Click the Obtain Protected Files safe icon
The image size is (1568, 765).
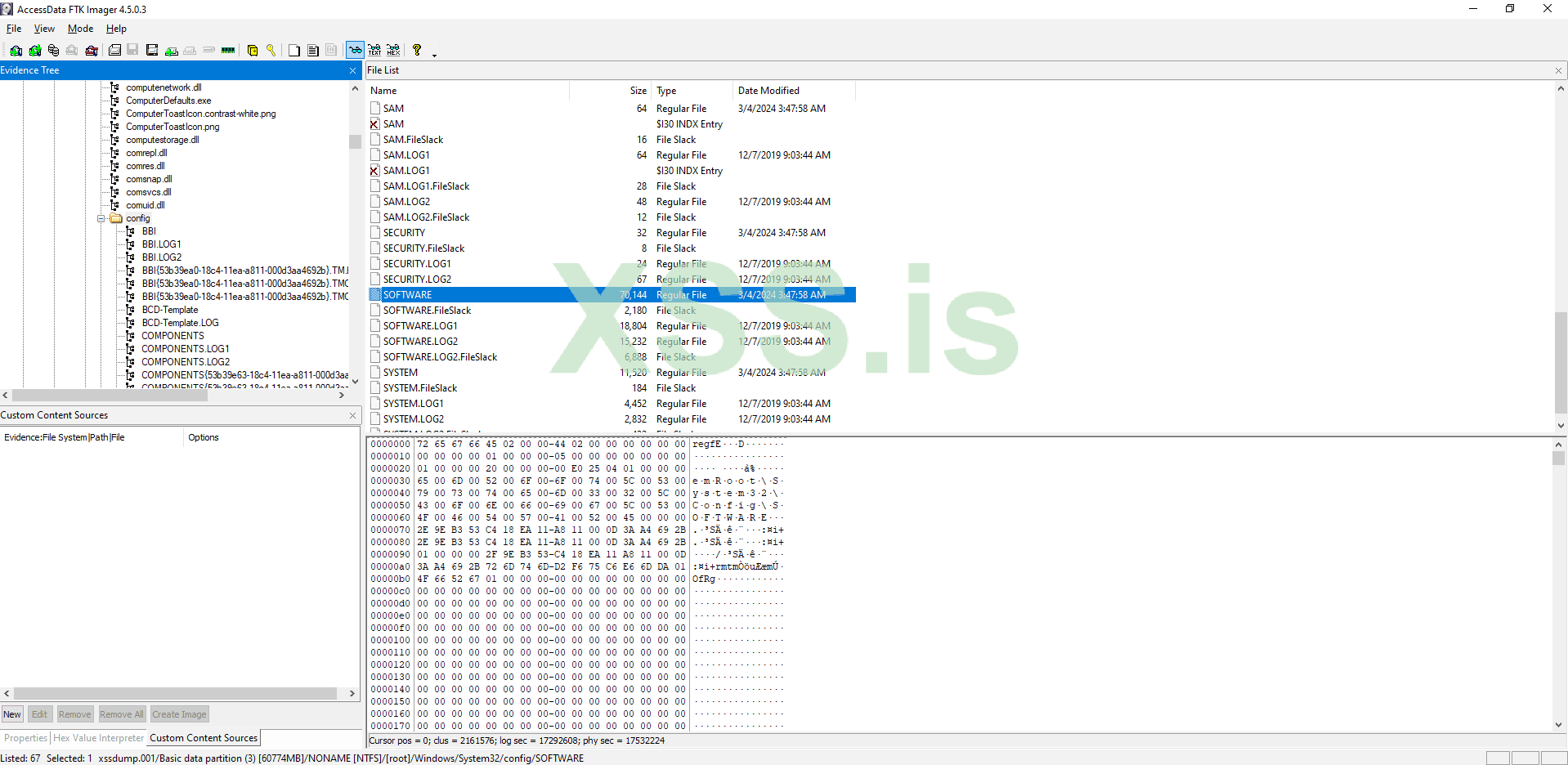[253, 51]
